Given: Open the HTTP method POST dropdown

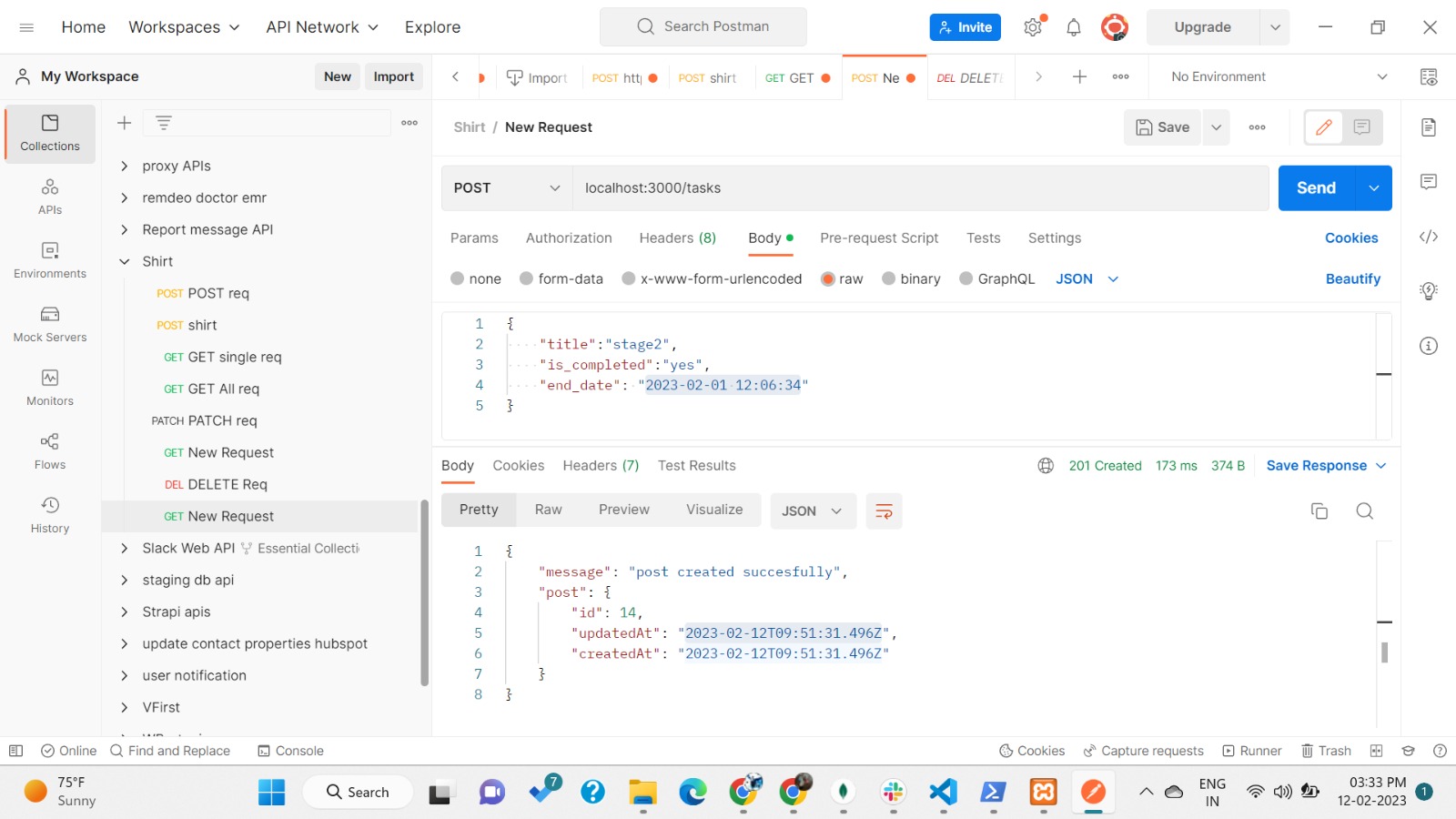Looking at the screenshot, I should pos(507,188).
